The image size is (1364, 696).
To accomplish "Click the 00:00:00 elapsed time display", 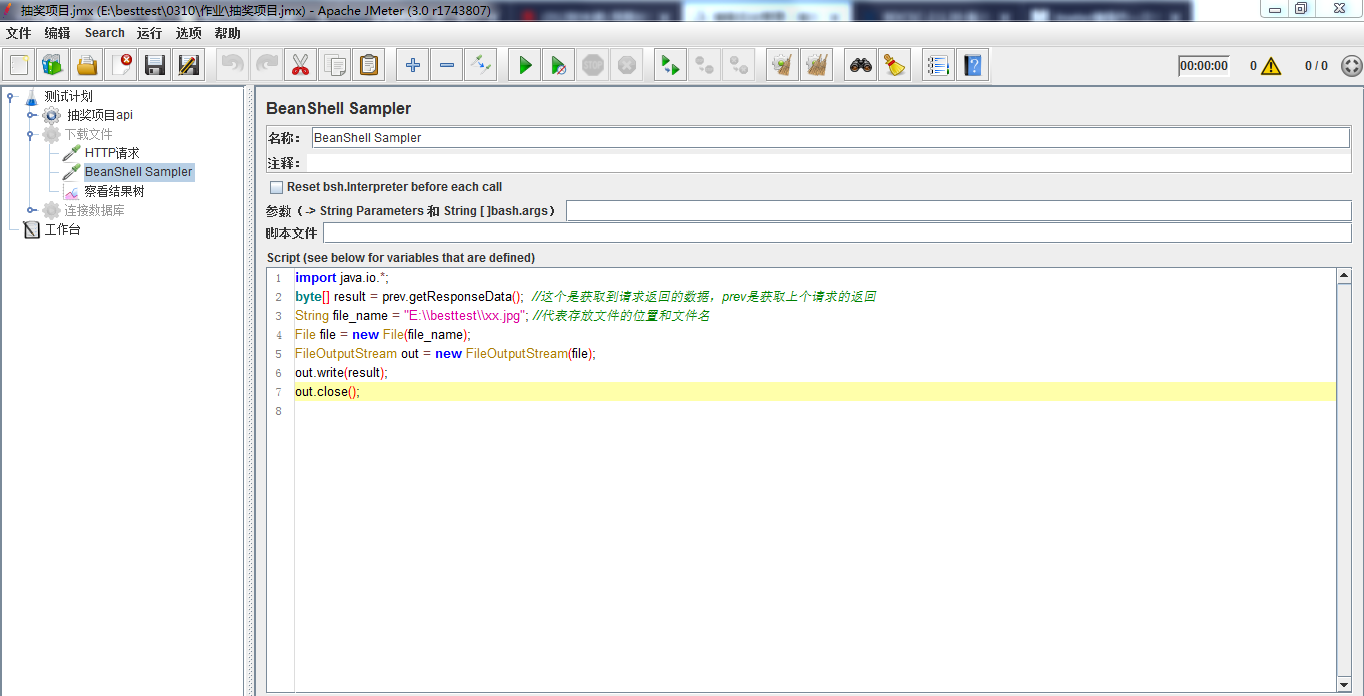I will point(1203,66).
